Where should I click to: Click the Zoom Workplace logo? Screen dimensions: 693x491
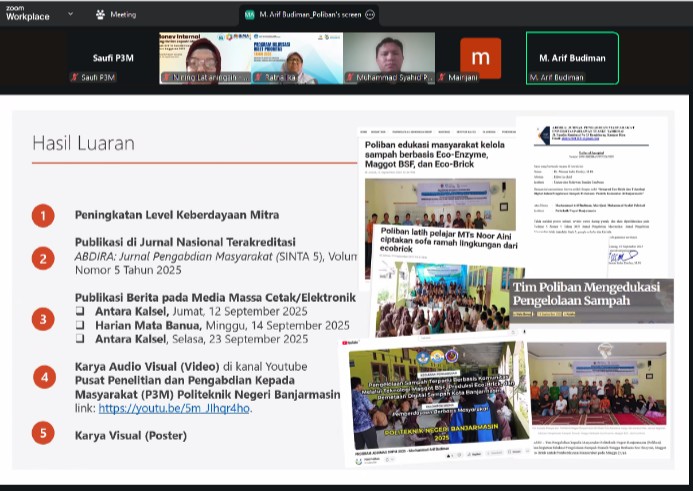27,14
